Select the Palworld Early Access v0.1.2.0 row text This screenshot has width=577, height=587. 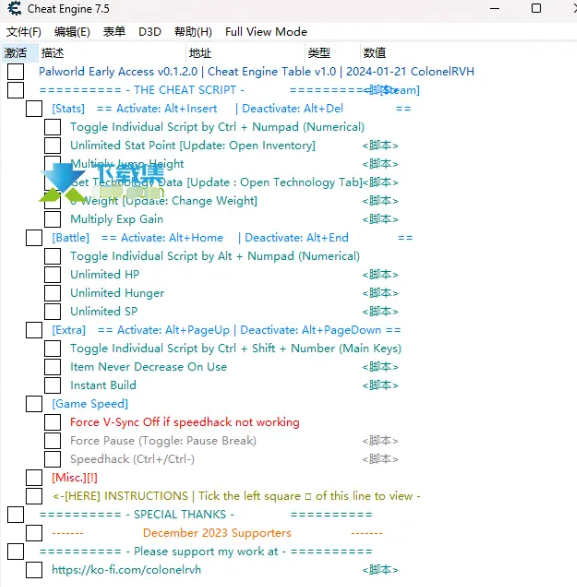[256, 72]
